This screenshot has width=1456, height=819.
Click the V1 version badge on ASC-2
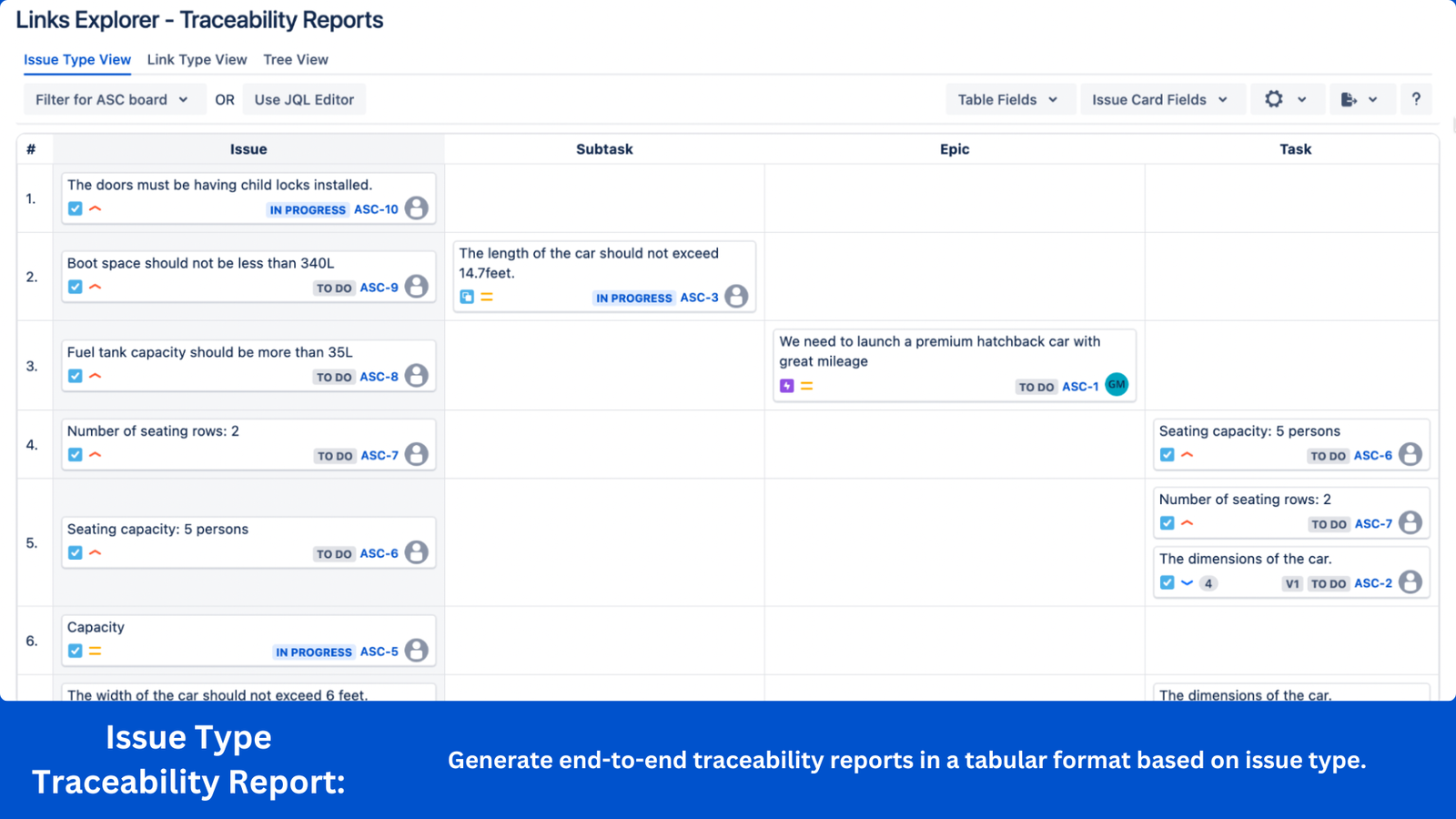click(x=1292, y=584)
